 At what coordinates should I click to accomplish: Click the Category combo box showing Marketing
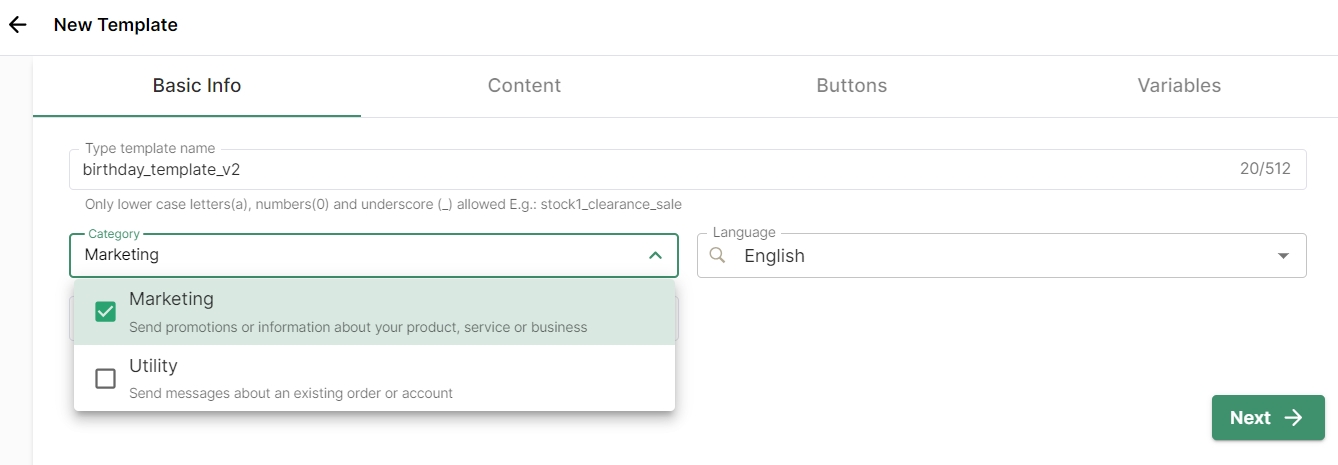click(360, 256)
